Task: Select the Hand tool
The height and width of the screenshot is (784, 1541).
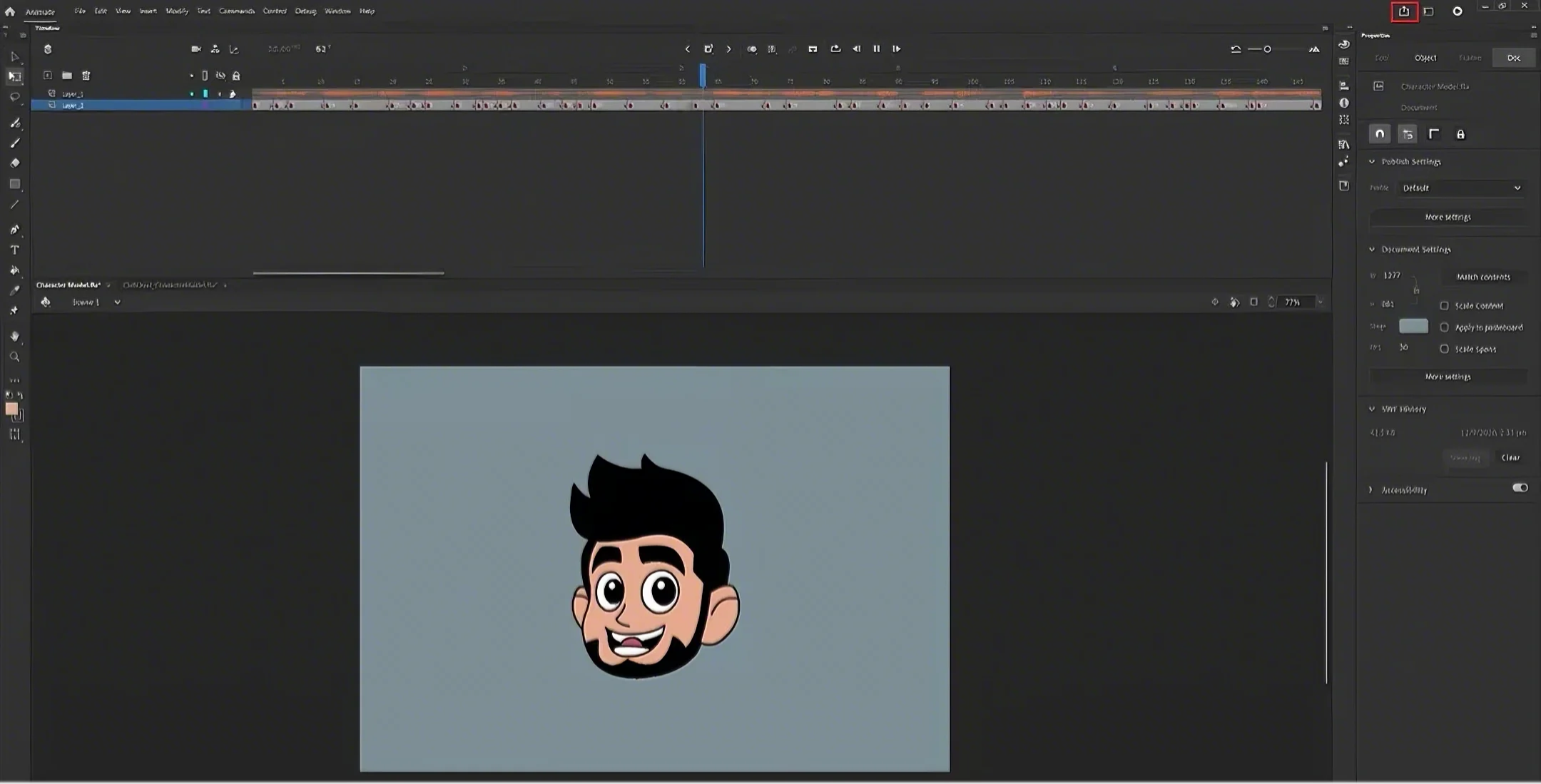Action: tap(14, 336)
